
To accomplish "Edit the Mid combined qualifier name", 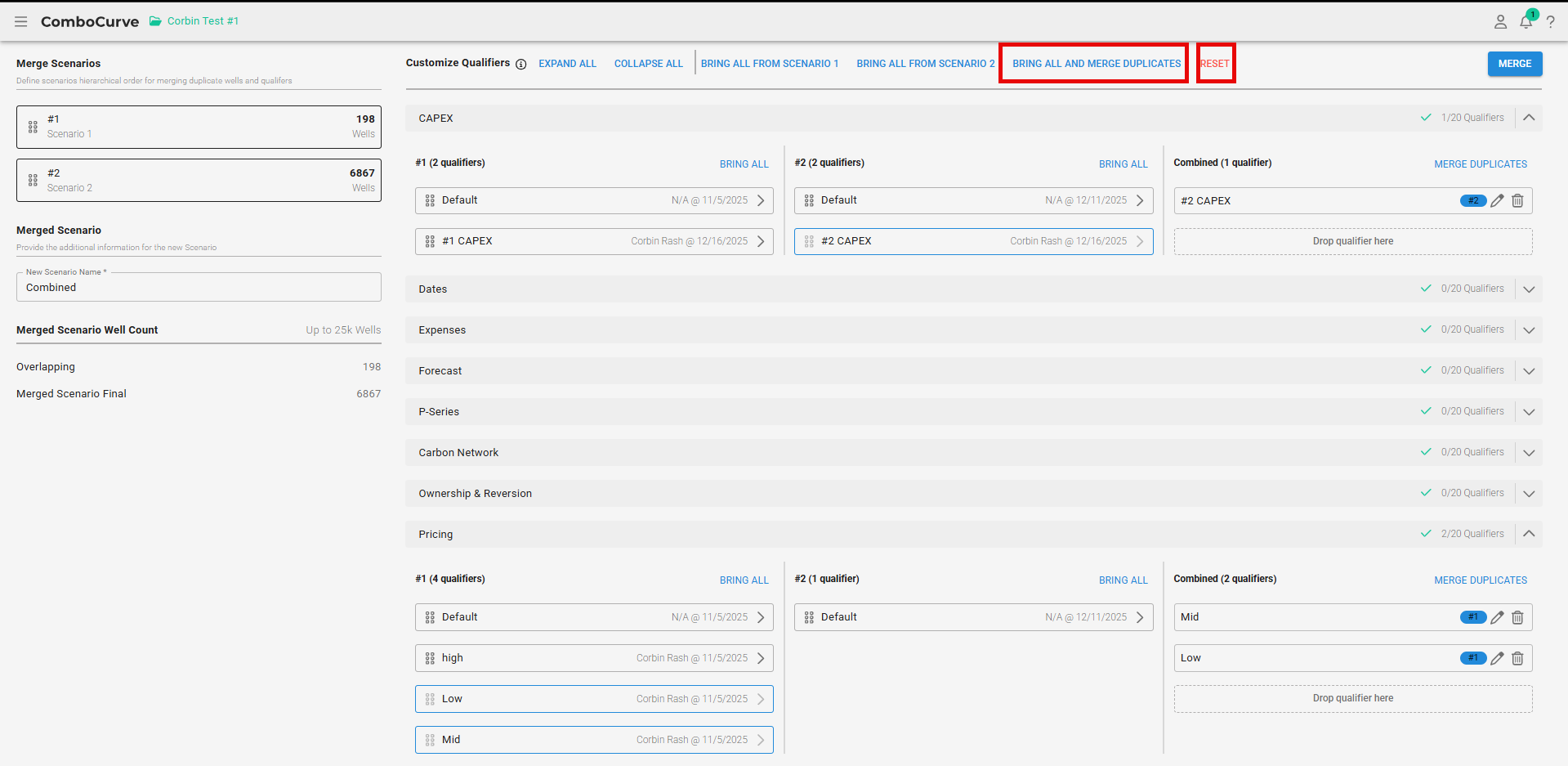I will [x=1497, y=618].
